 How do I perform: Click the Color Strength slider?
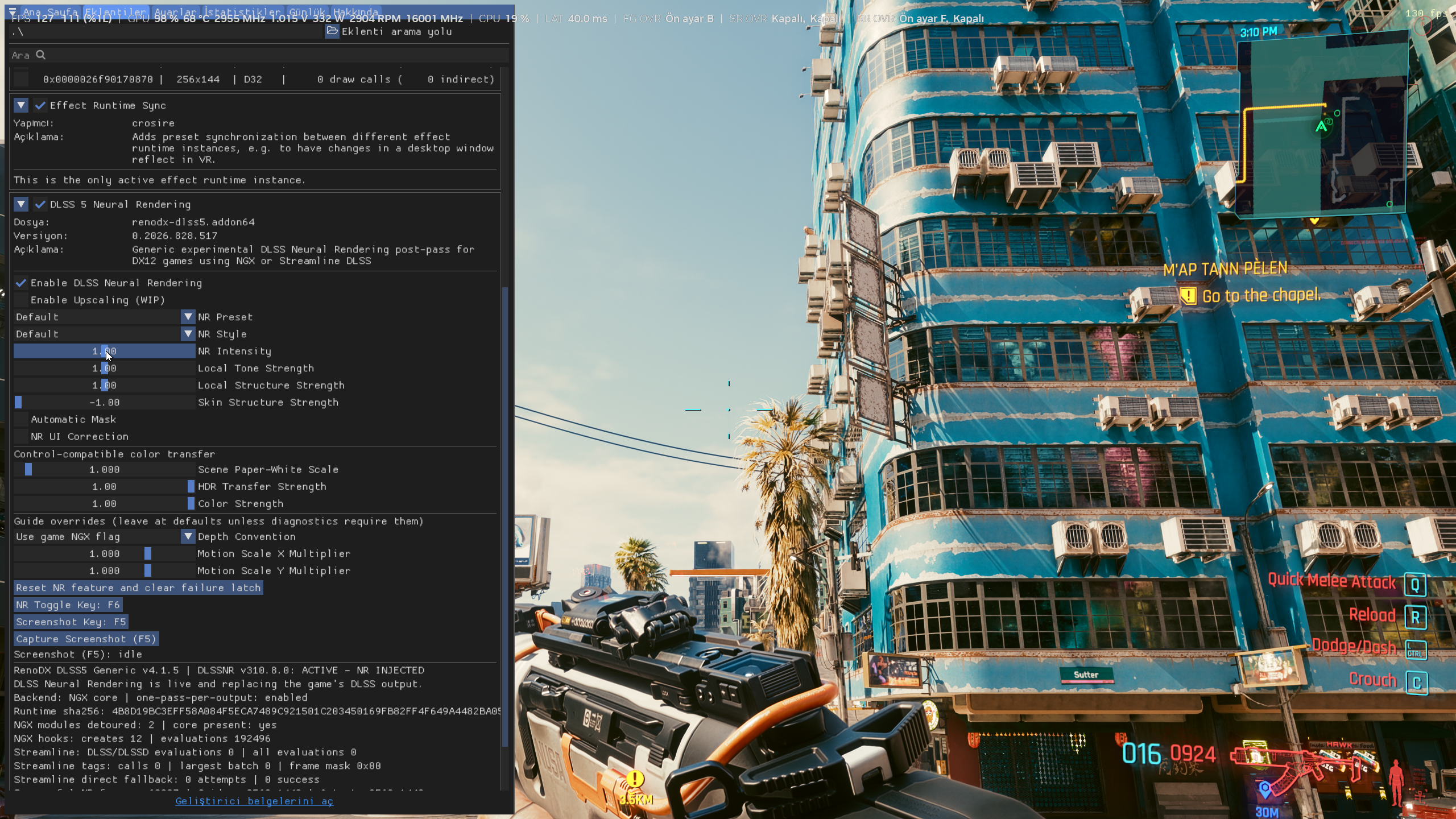click(x=105, y=503)
